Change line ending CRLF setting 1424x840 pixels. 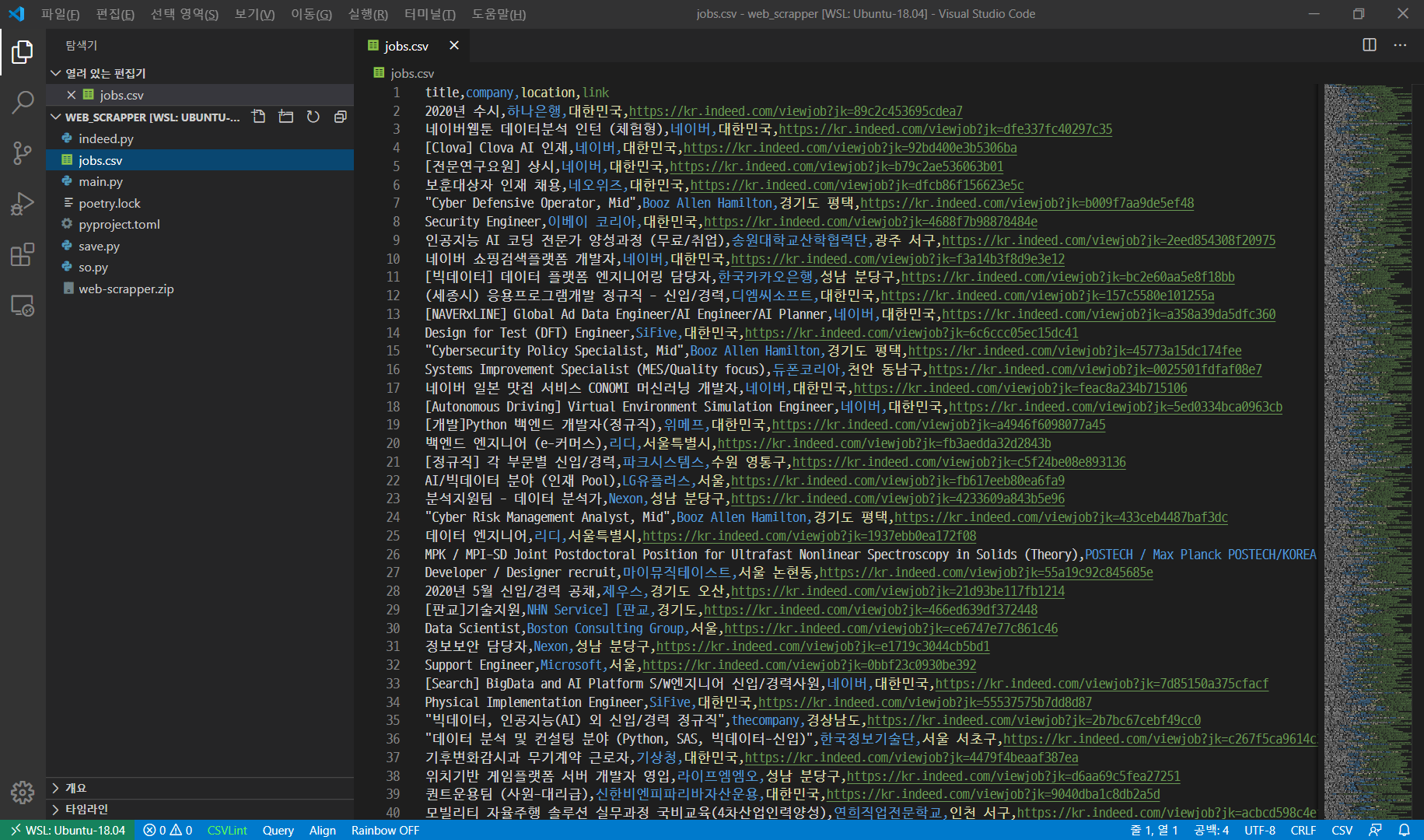[1303, 830]
